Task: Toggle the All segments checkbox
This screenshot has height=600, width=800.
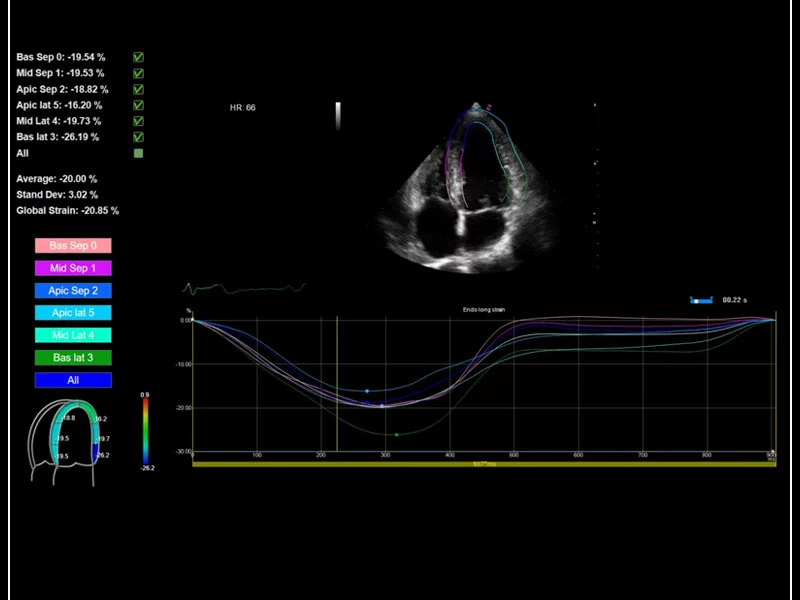Action: pyautogui.click(x=137, y=153)
